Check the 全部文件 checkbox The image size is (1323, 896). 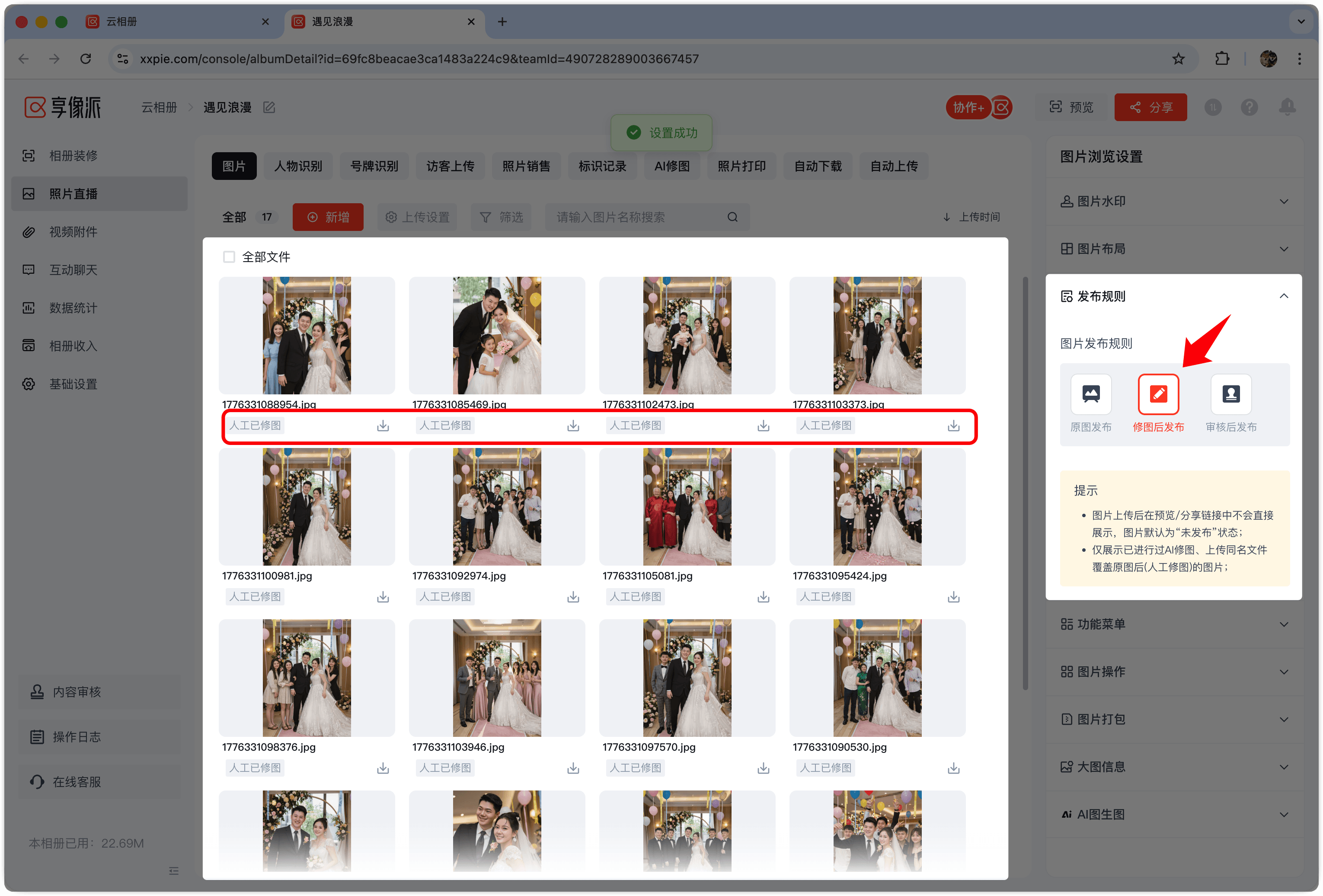click(x=229, y=257)
